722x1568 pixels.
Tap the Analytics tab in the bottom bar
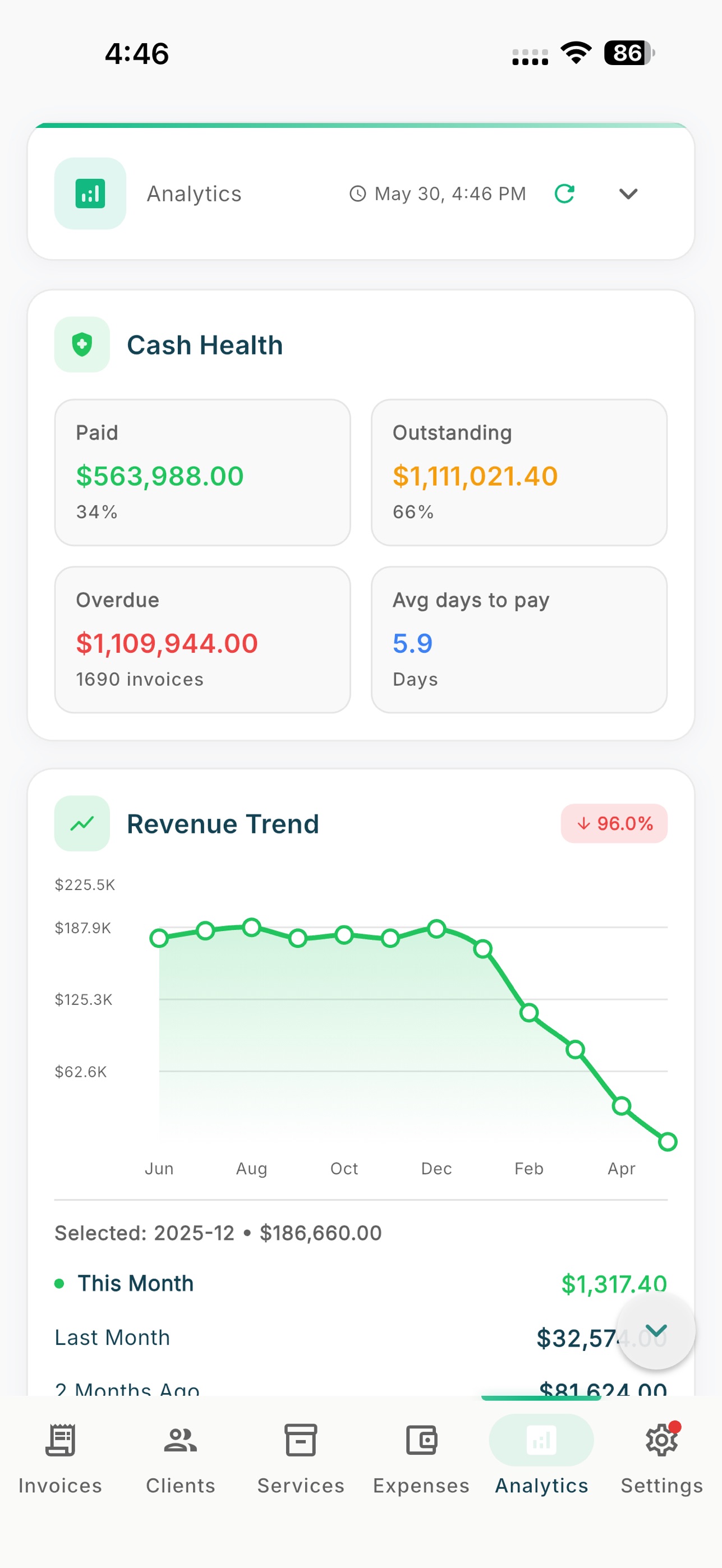click(x=541, y=1459)
